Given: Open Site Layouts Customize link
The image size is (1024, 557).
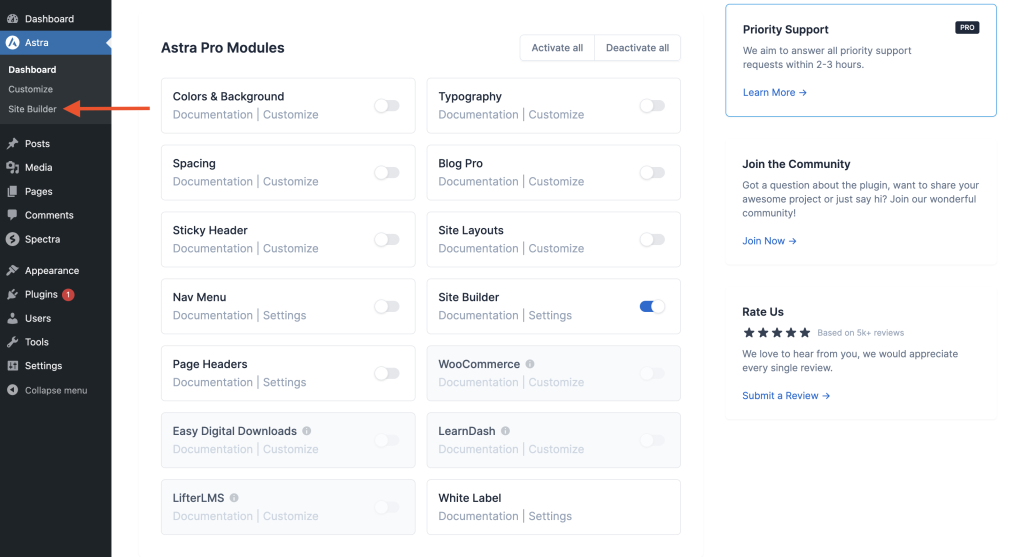Looking at the screenshot, I should [556, 248].
